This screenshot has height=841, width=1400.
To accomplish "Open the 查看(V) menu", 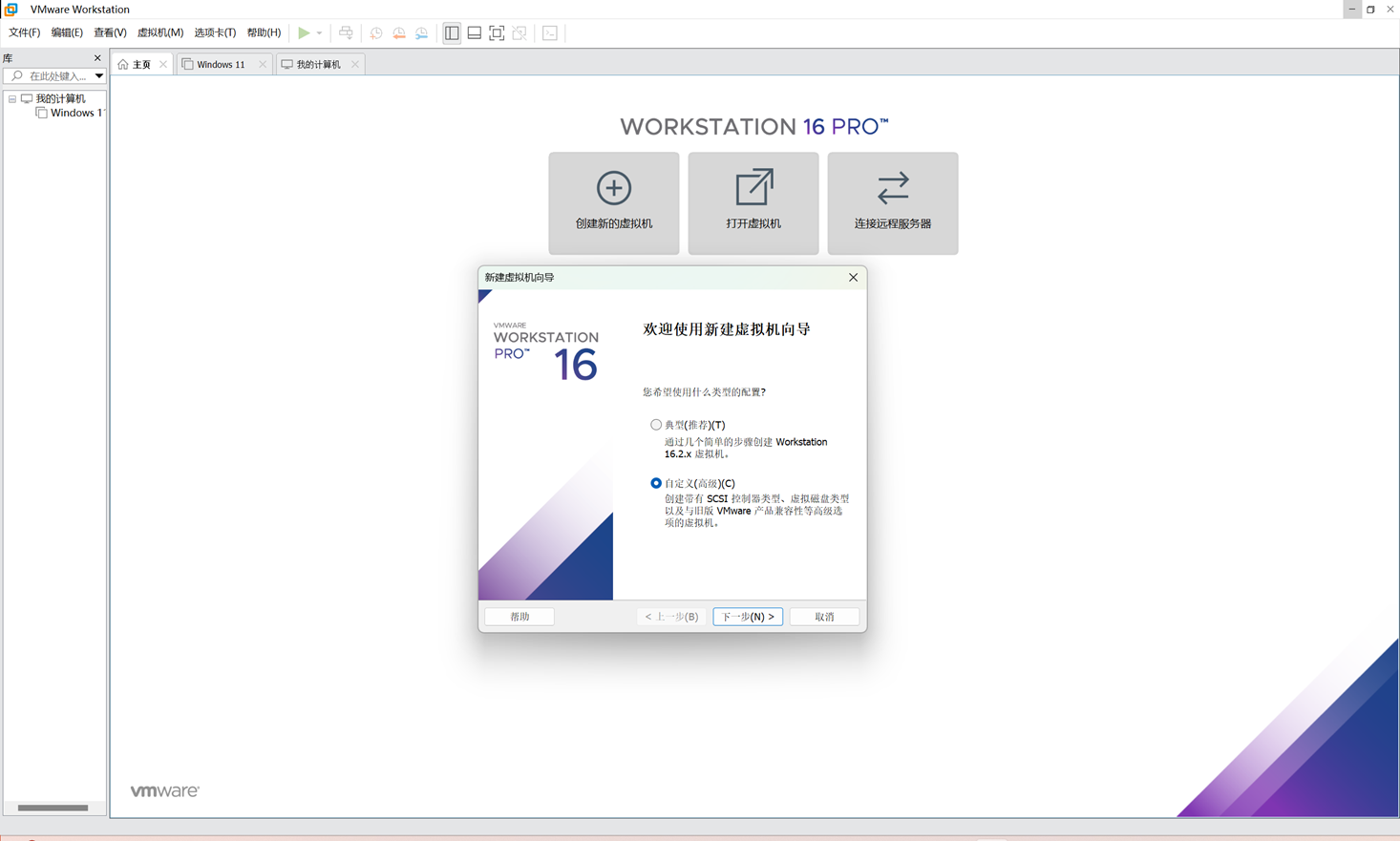I will tap(110, 32).
